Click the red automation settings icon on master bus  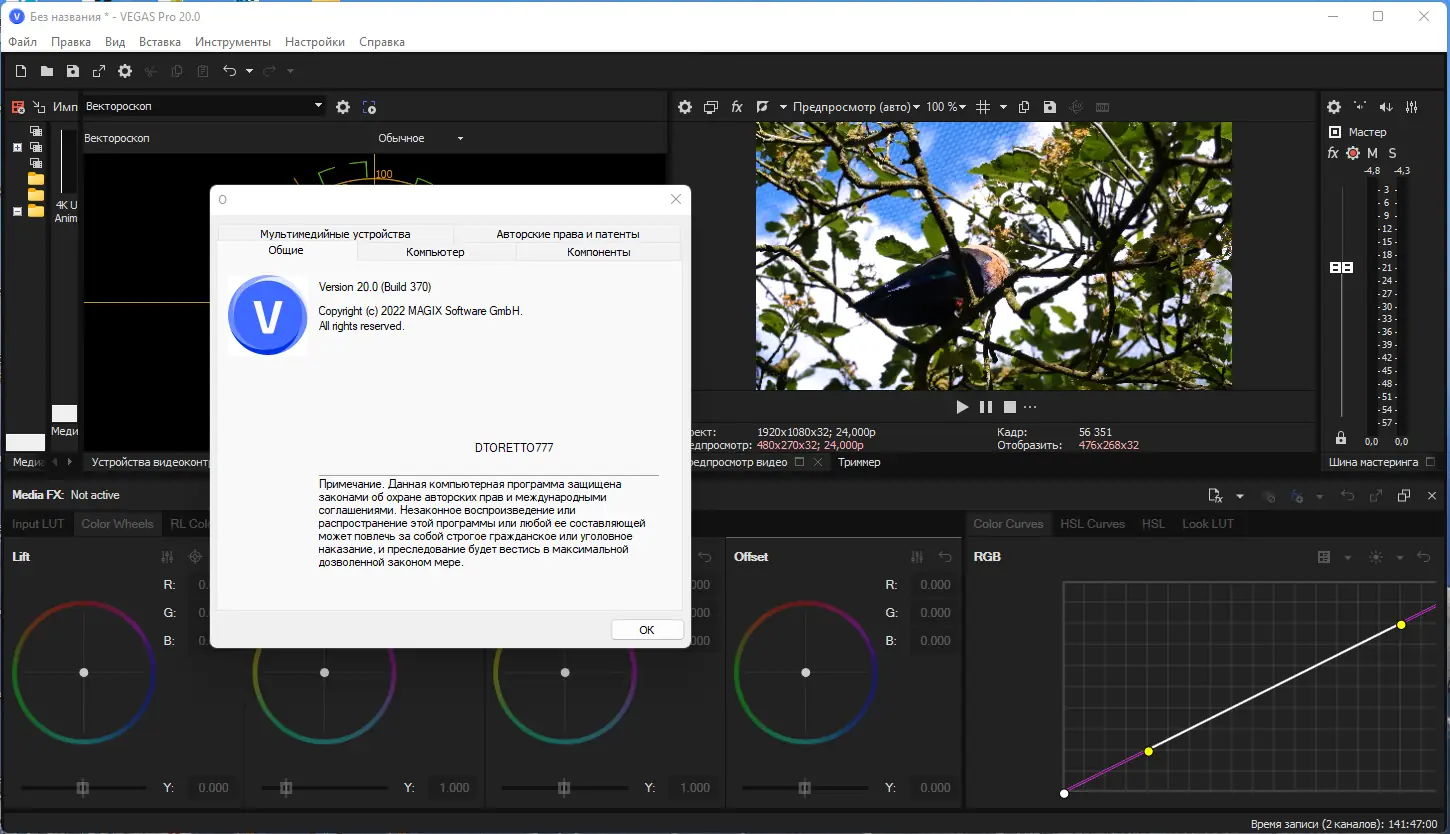[1353, 153]
